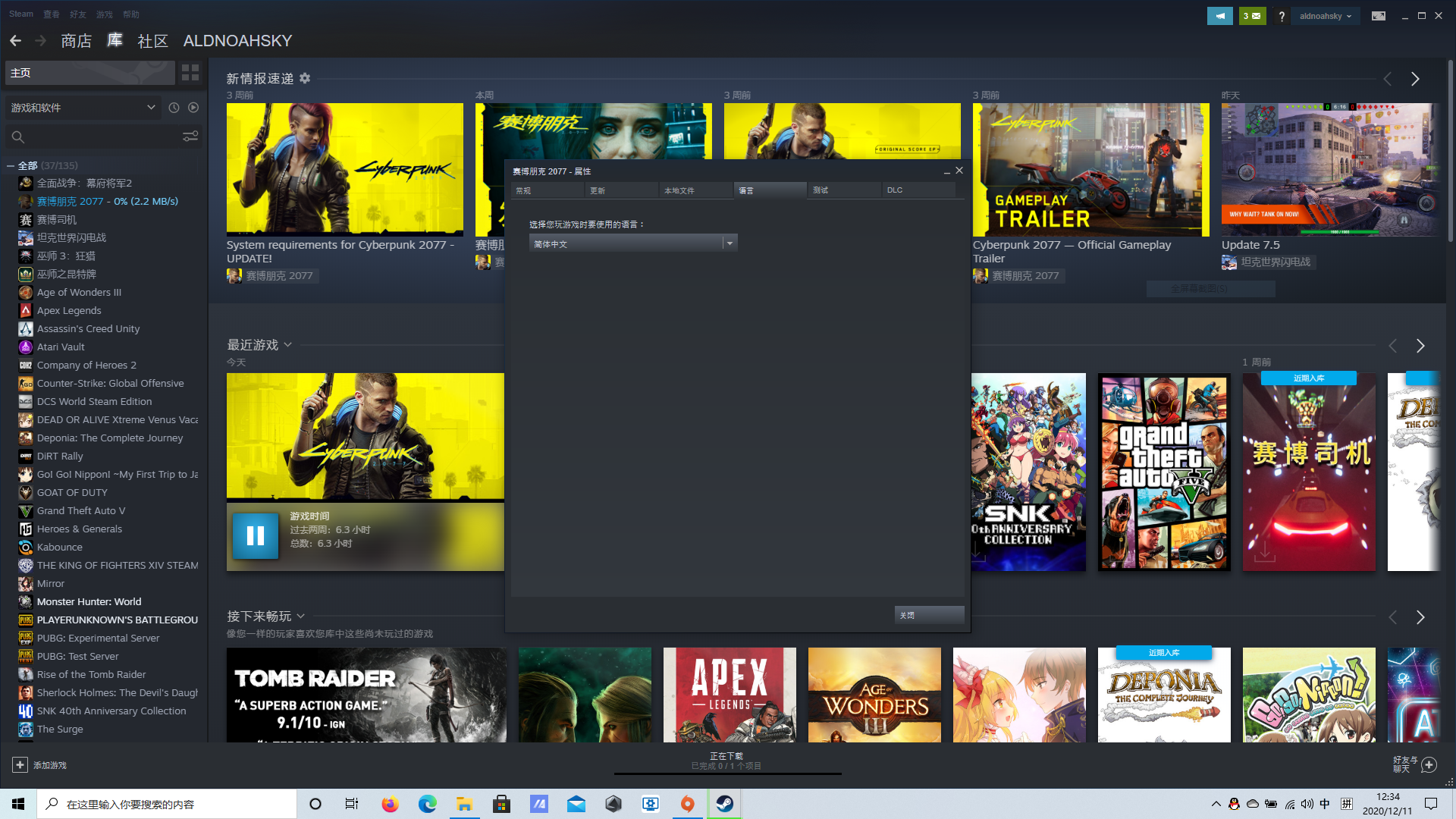Open the 新情报速递 settings gear
The width and height of the screenshot is (1456, 819).
(305, 78)
